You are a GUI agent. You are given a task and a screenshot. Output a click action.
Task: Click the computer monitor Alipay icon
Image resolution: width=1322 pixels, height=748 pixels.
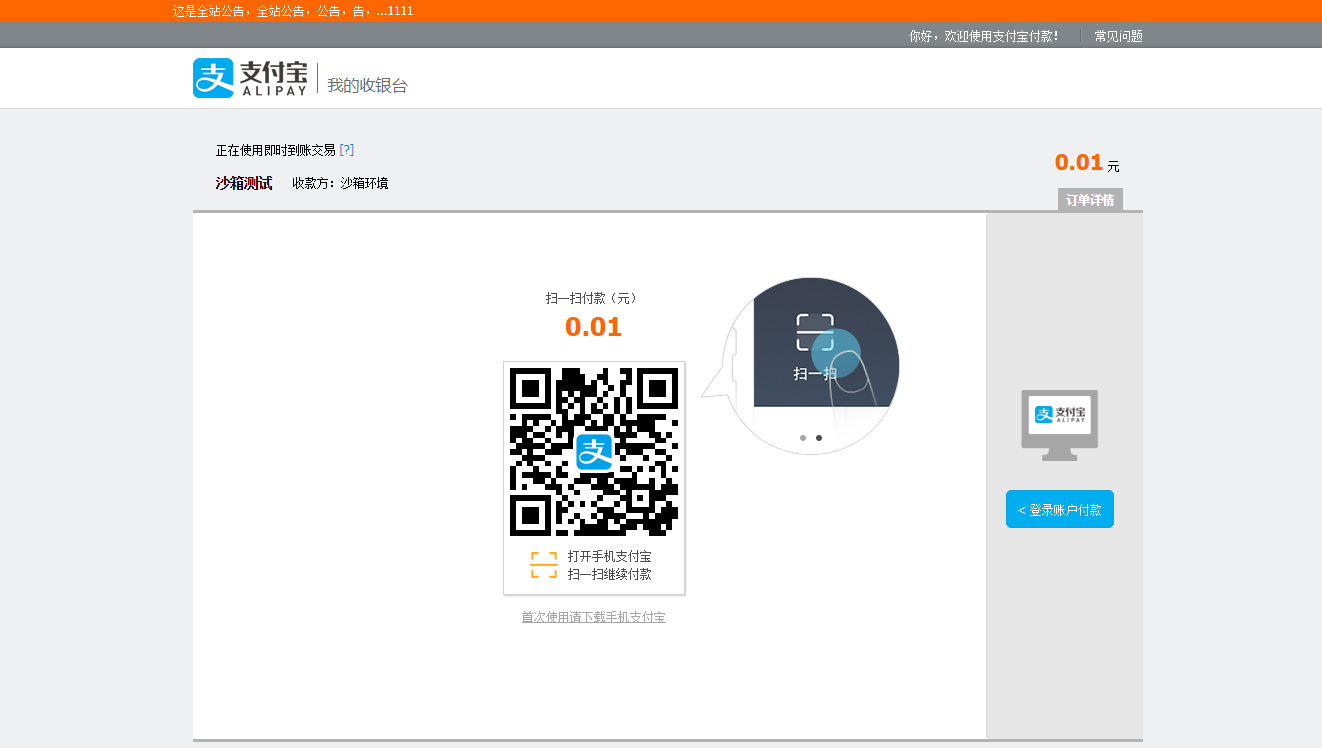(x=1060, y=425)
